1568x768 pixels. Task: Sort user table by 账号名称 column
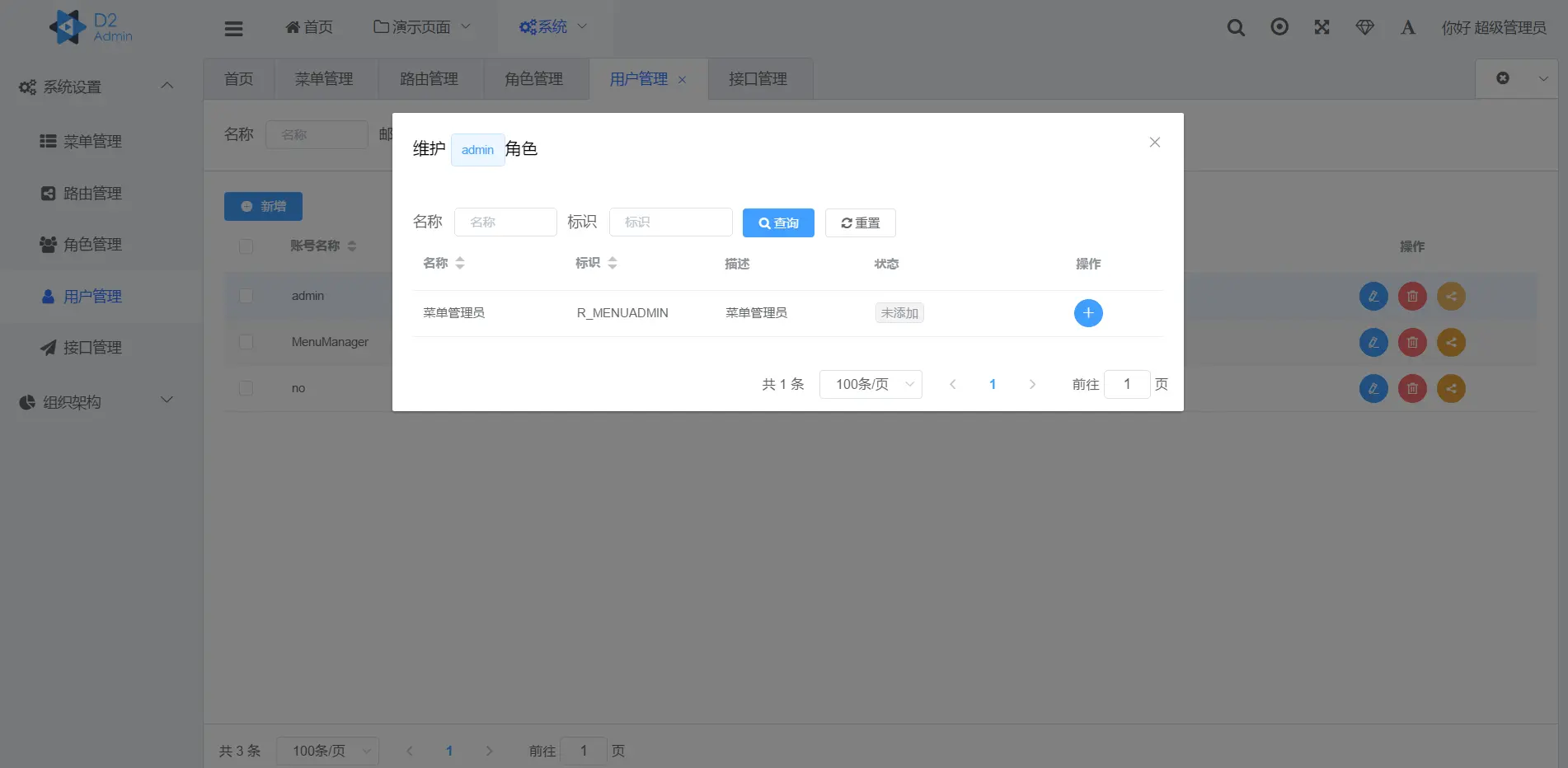[x=352, y=246]
